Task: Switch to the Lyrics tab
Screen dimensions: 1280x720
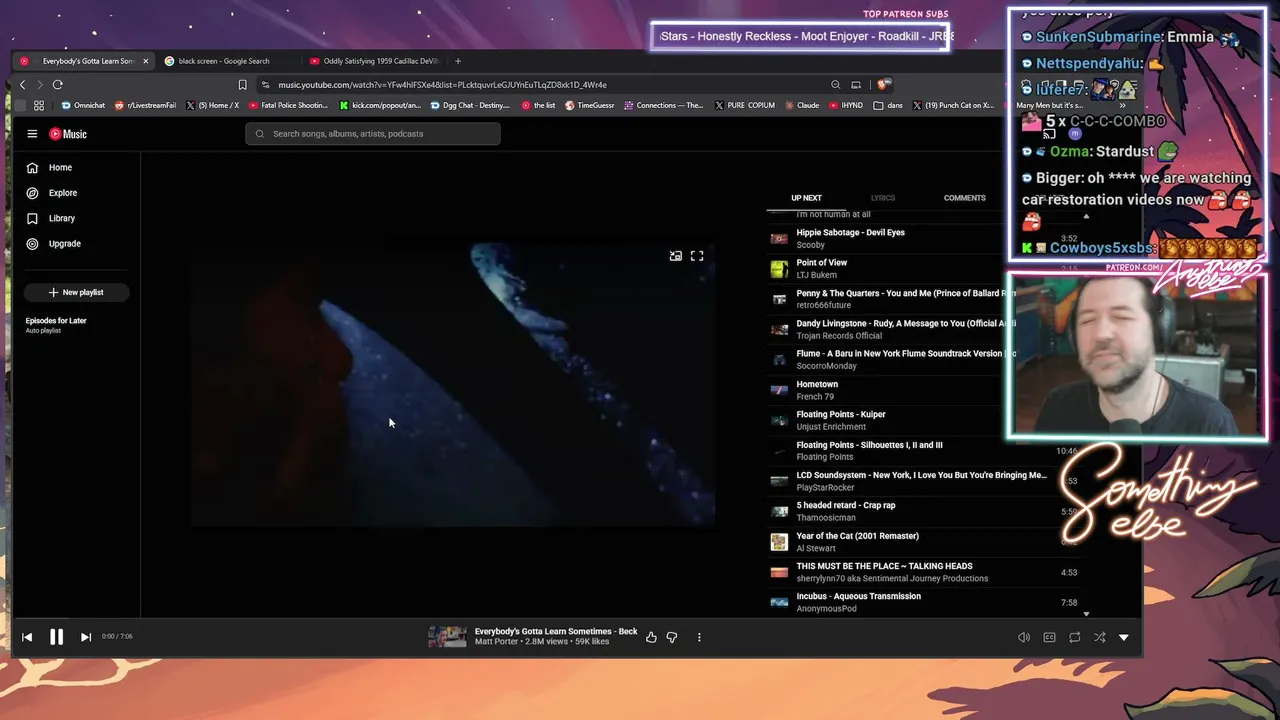Action: click(x=883, y=198)
